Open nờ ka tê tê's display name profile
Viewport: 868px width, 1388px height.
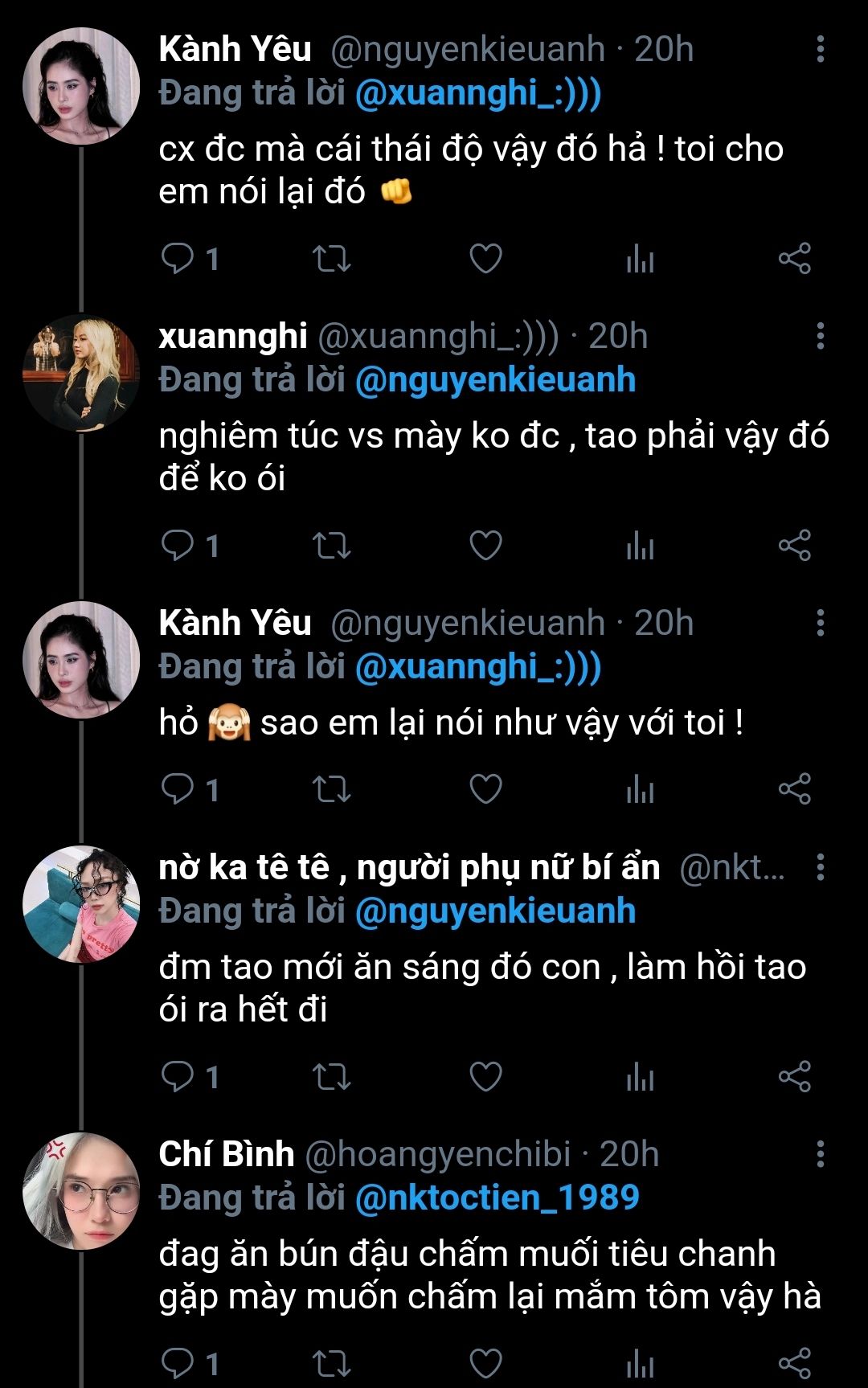(409, 868)
